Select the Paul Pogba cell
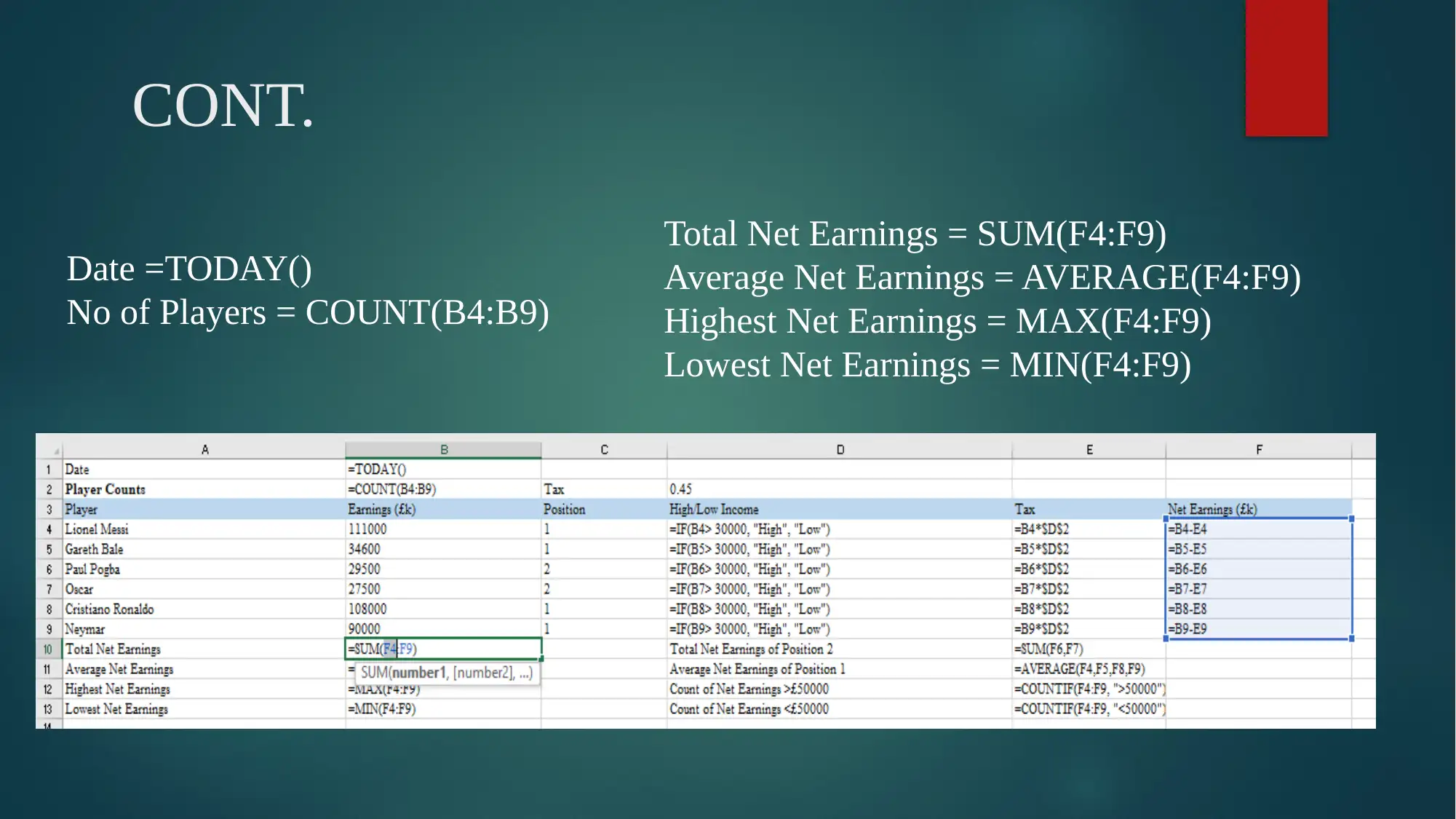 [204, 569]
